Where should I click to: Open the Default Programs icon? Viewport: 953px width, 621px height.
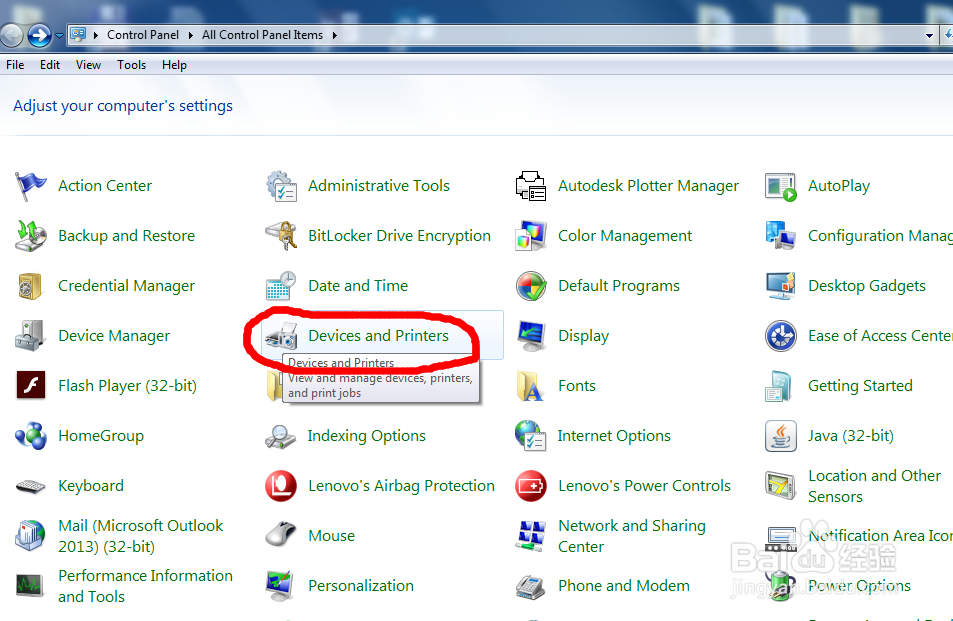pos(531,286)
